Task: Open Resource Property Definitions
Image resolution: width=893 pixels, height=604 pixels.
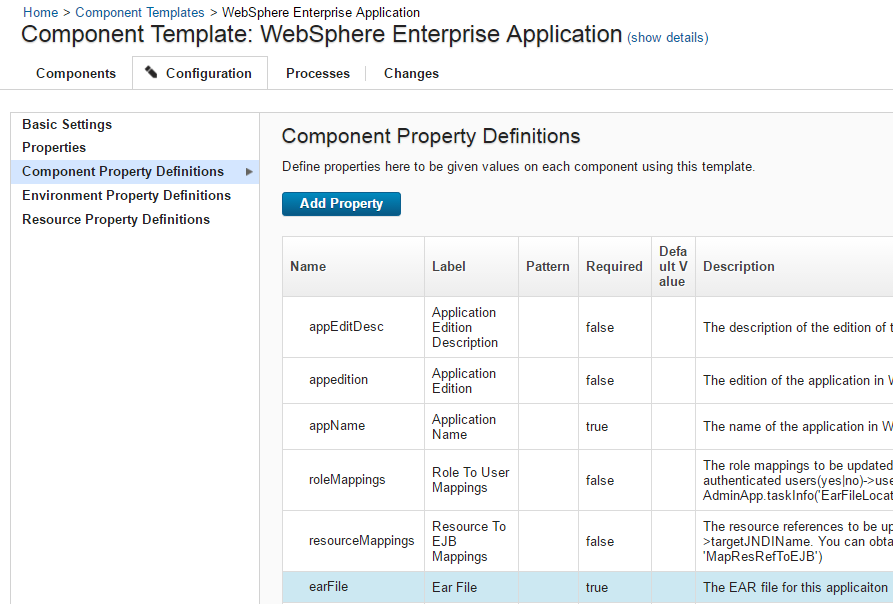Action: click(x=116, y=220)
